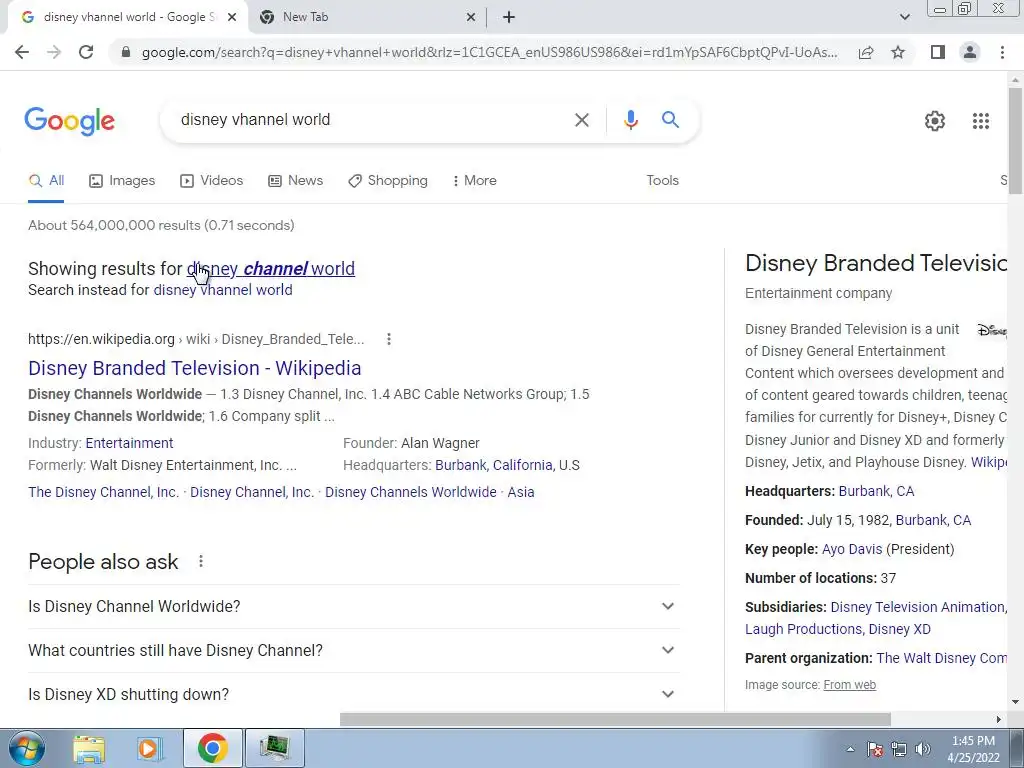
Task: Click the vertical page scrollbar thumb
Action: (x=1015, y=141)
